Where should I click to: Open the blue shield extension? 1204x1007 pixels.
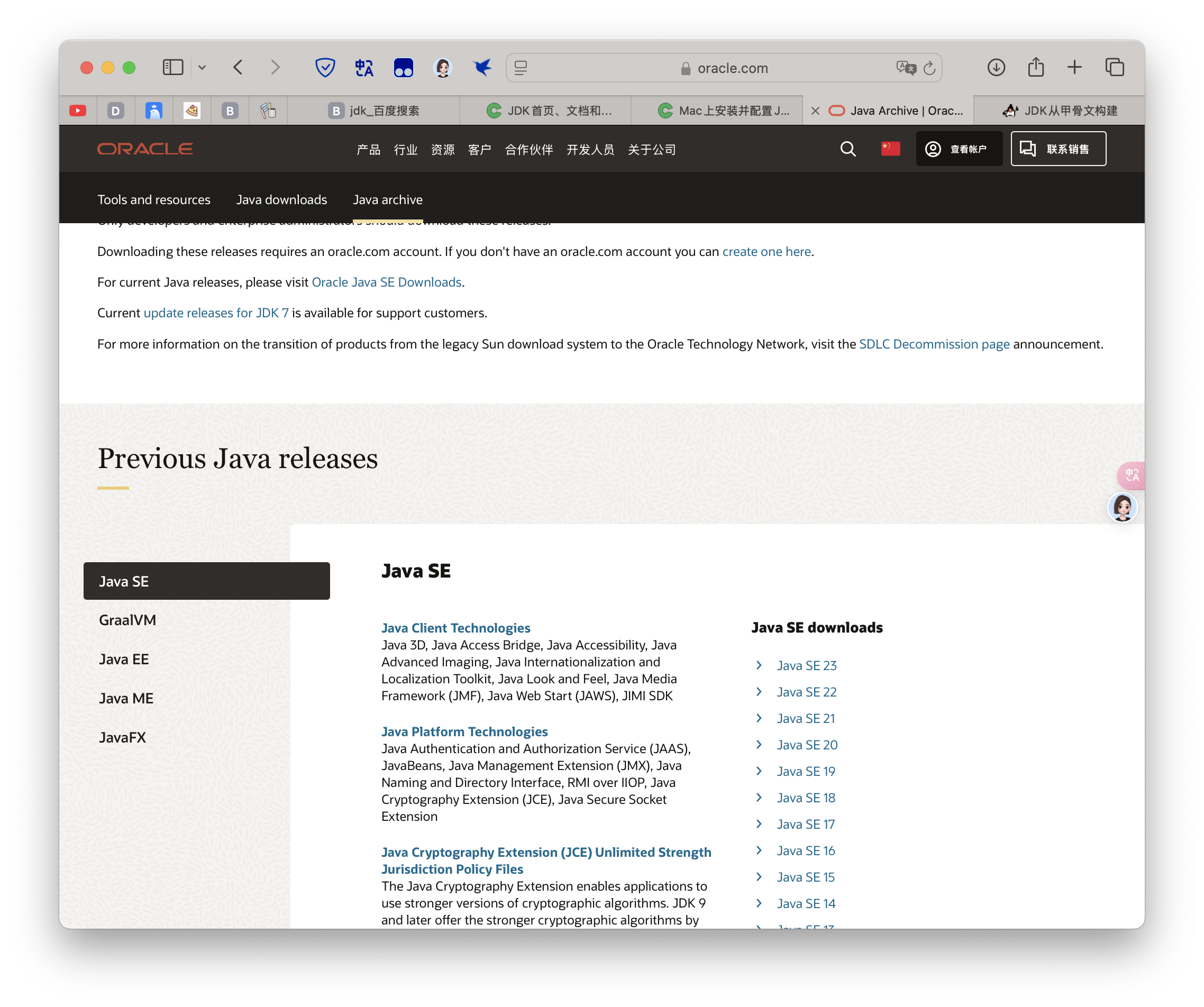pyautogui.click(x=325, y=68)
